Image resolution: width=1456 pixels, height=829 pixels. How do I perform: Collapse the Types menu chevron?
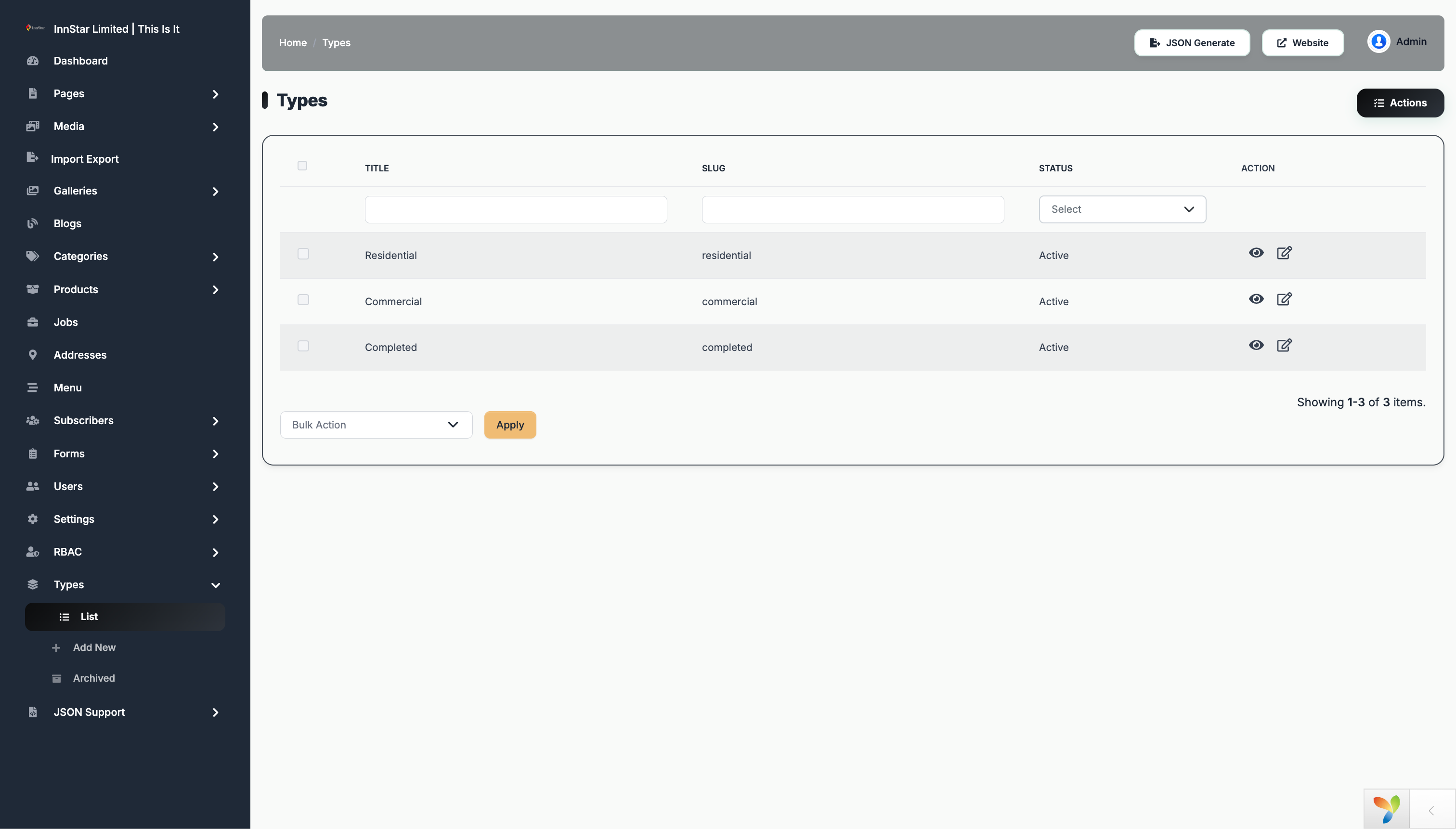[x=215, y=585]
